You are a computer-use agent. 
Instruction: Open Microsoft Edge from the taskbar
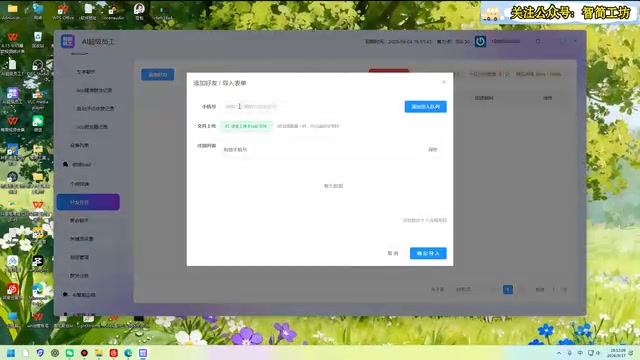pyautogui.click(x=128, y=353)
